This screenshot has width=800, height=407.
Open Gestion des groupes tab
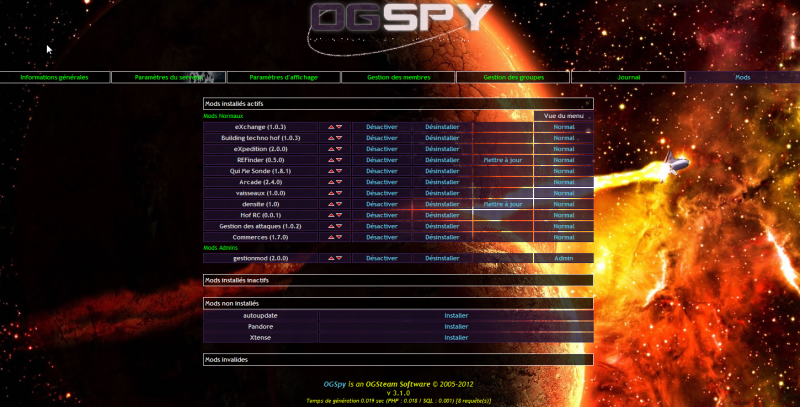pos(513,78)
